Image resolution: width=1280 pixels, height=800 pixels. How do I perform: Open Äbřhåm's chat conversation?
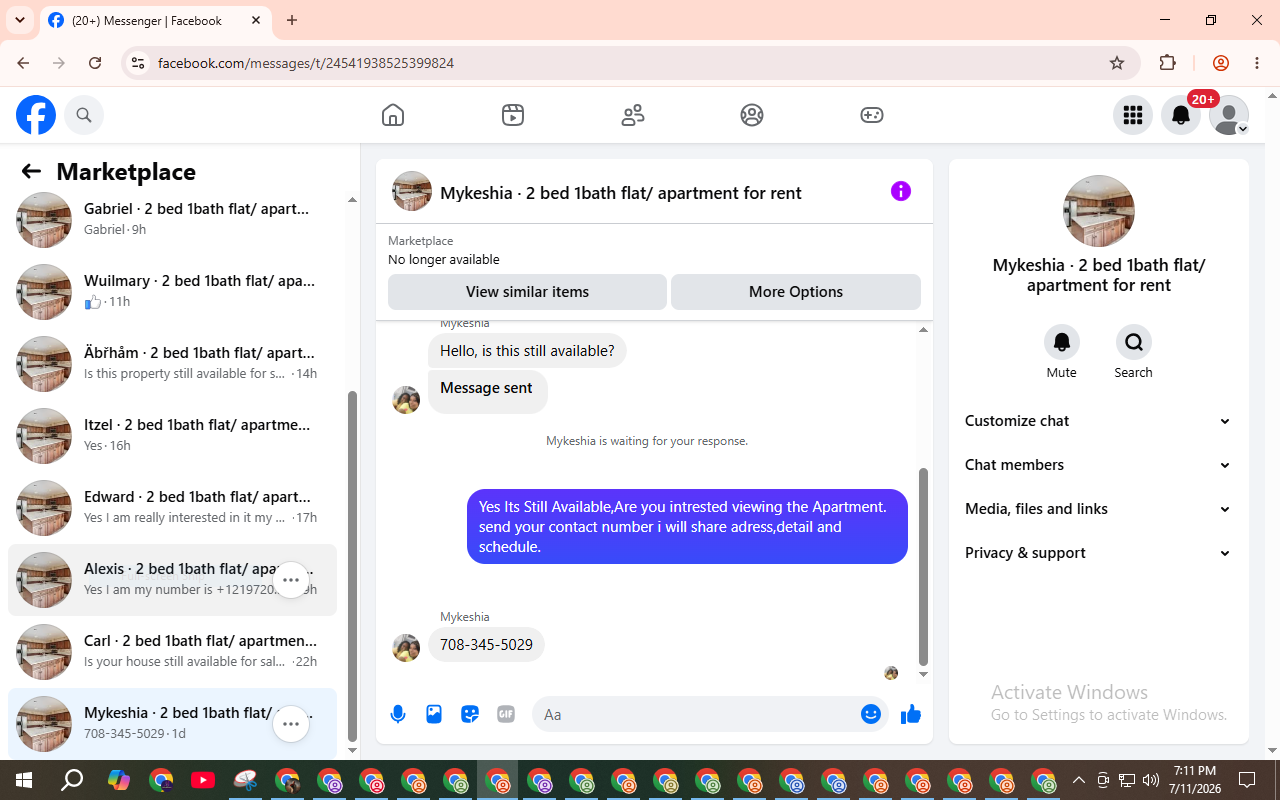tap(172, 364)
